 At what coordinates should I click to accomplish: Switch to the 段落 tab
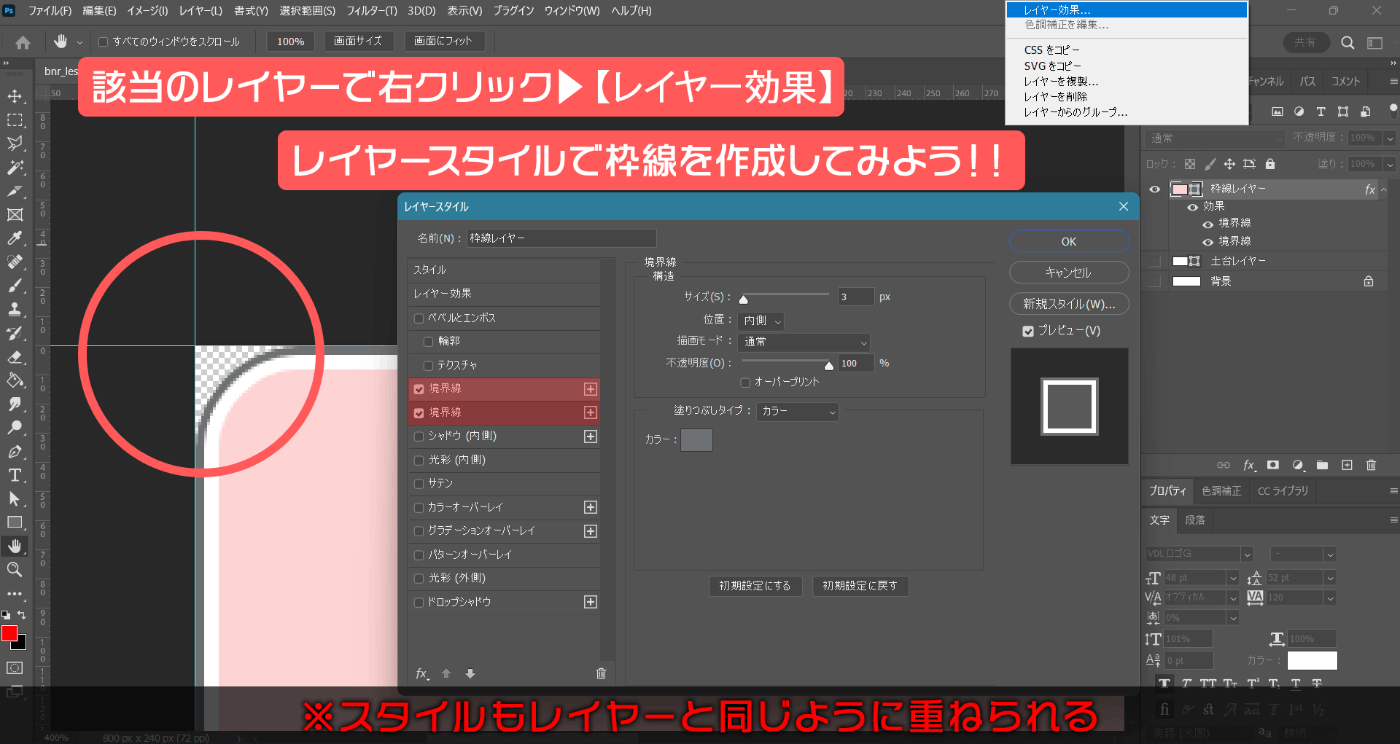click(x=1194, y=520)
